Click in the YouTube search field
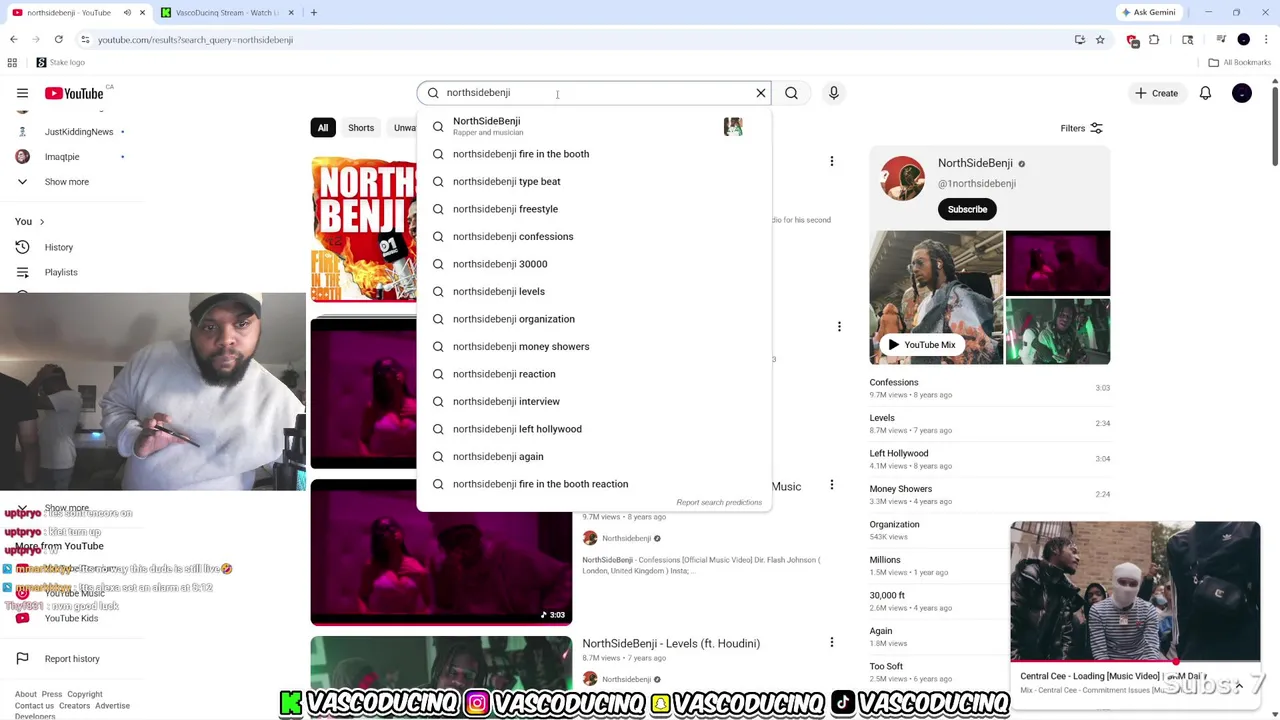Viewport: 1280px width, 720px height. point(595,93)
